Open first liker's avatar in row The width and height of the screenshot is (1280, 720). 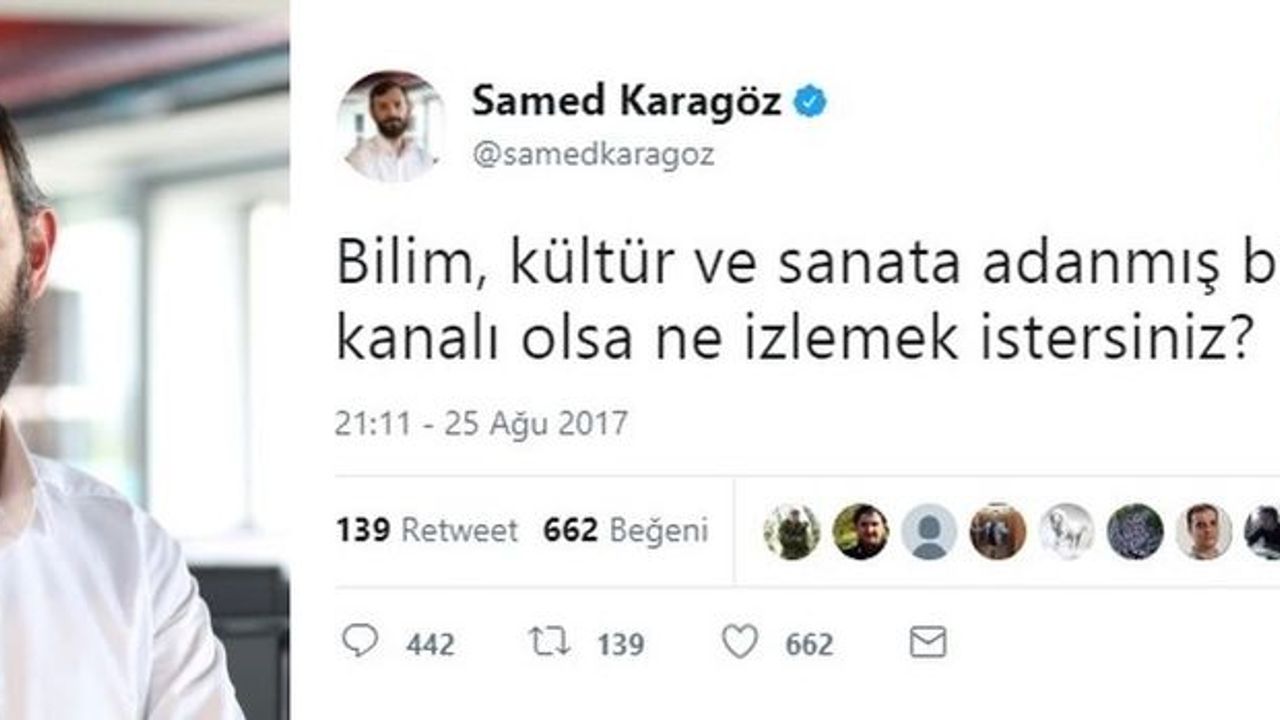pyautogui.click(x=792, y=531)
